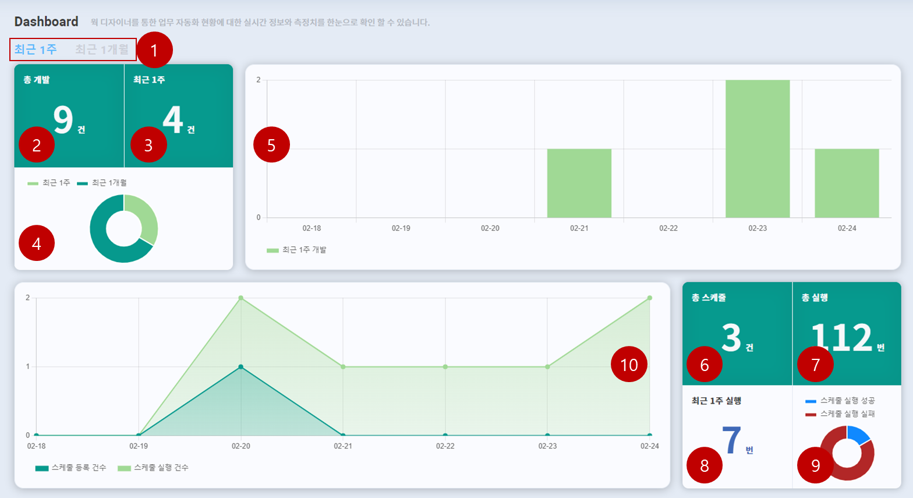Click 02-22 zero point of 스케줄 등록 line
Screen dimensions: 913x498
[x=445, y=435]
